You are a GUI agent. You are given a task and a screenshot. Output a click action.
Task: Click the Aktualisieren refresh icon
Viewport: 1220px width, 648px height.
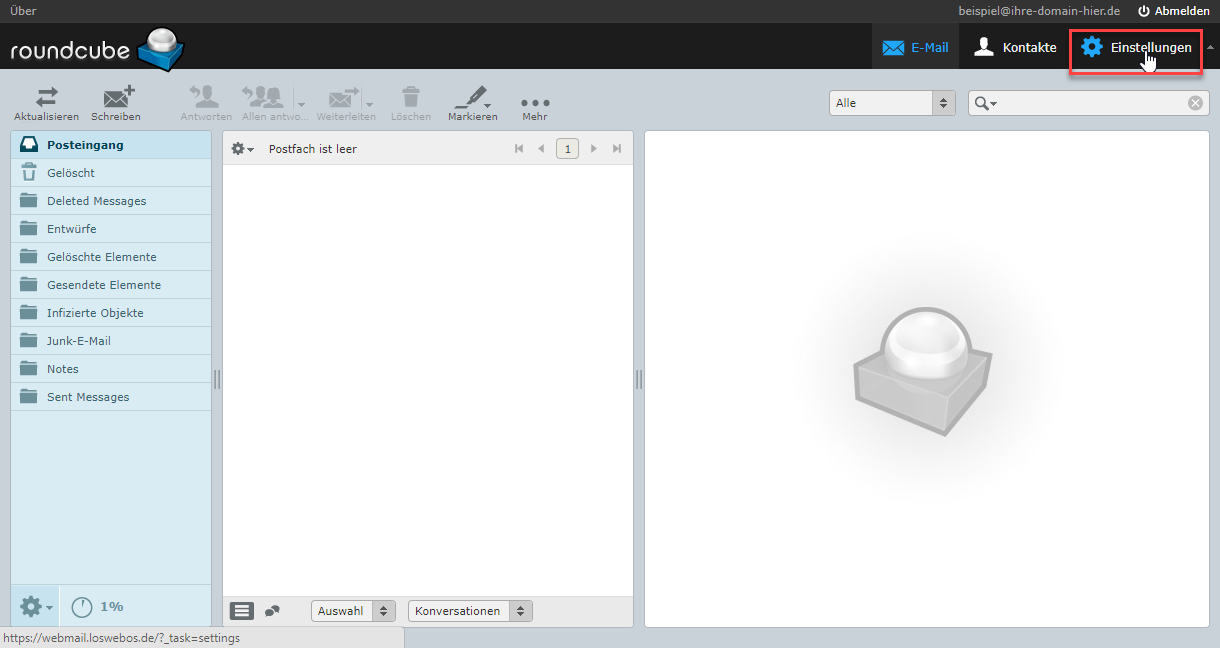[46, 98]
